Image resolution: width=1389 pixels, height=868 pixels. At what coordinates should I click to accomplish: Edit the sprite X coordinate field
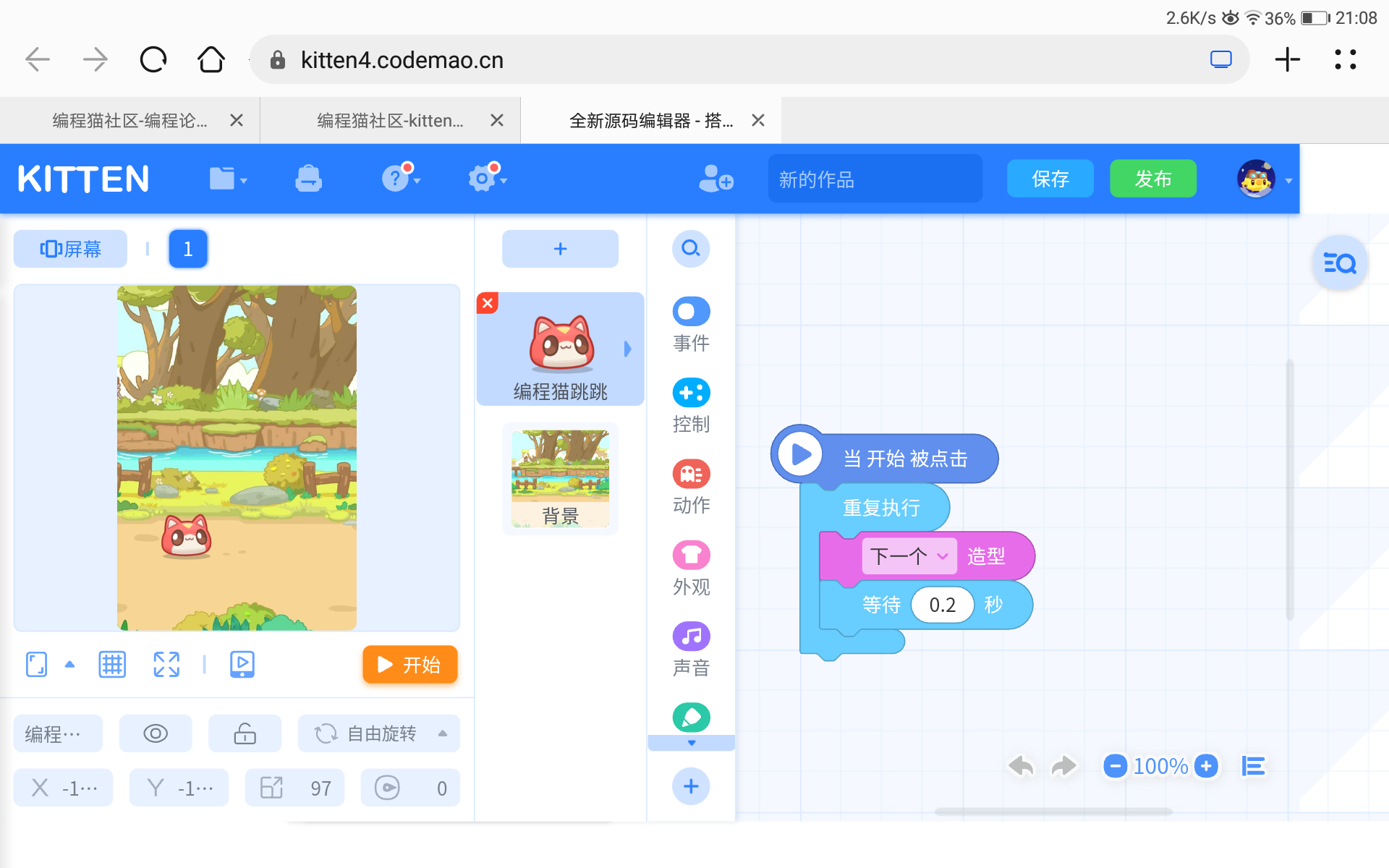[x=64, y=788]
